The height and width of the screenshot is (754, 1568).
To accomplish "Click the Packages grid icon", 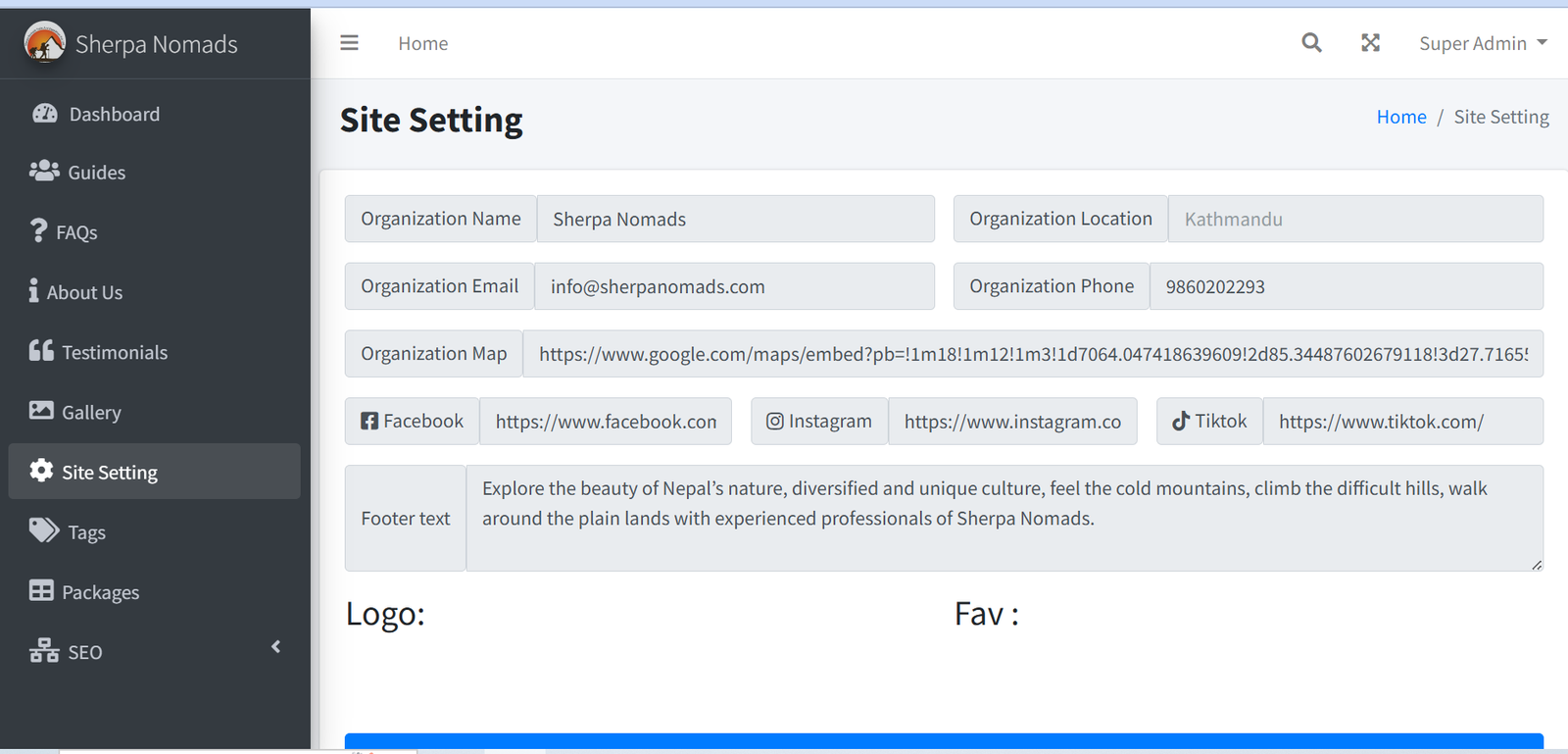I will (x=41, y=591).
